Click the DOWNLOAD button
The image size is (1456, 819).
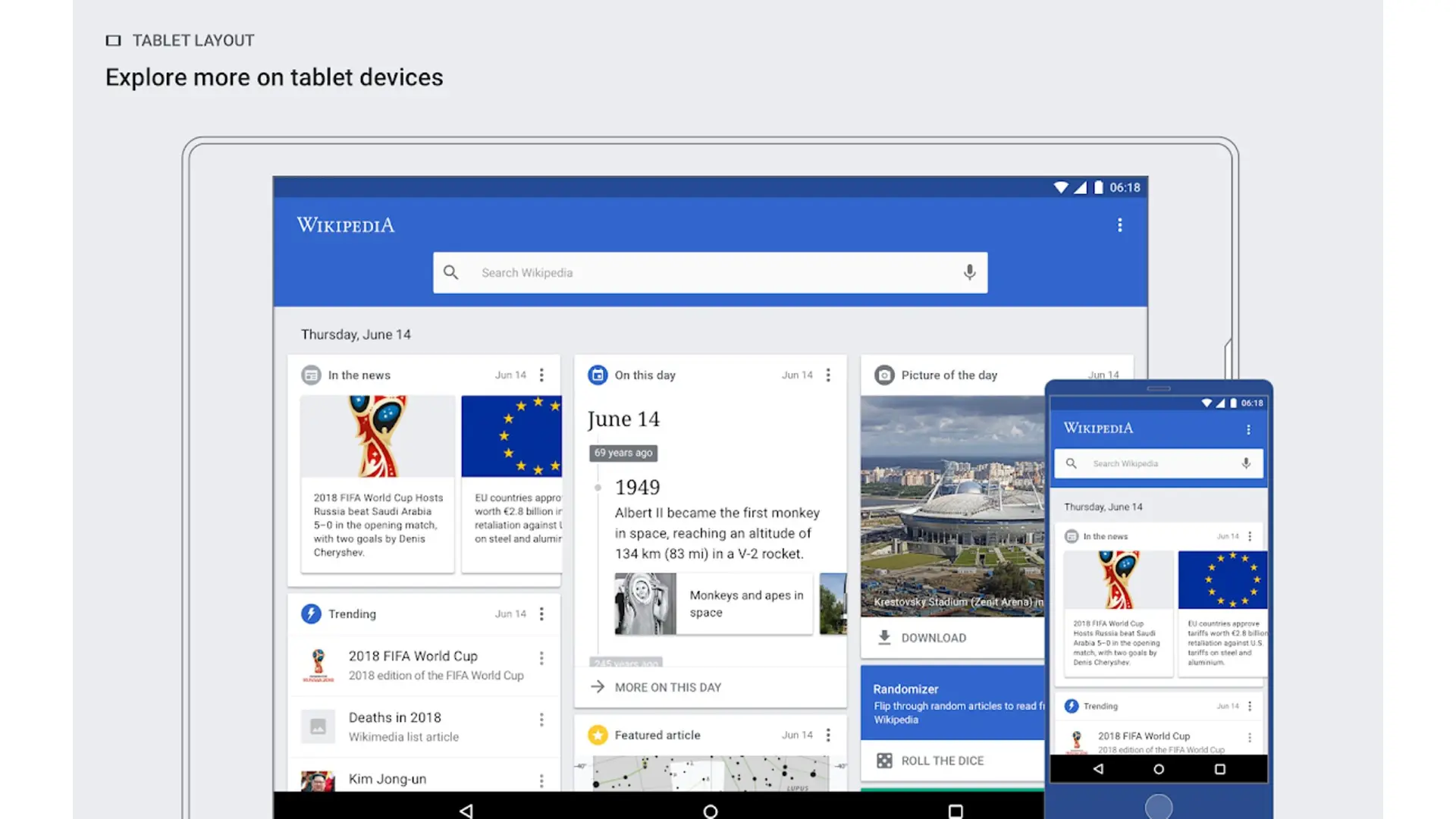click(x=933, y=638)
